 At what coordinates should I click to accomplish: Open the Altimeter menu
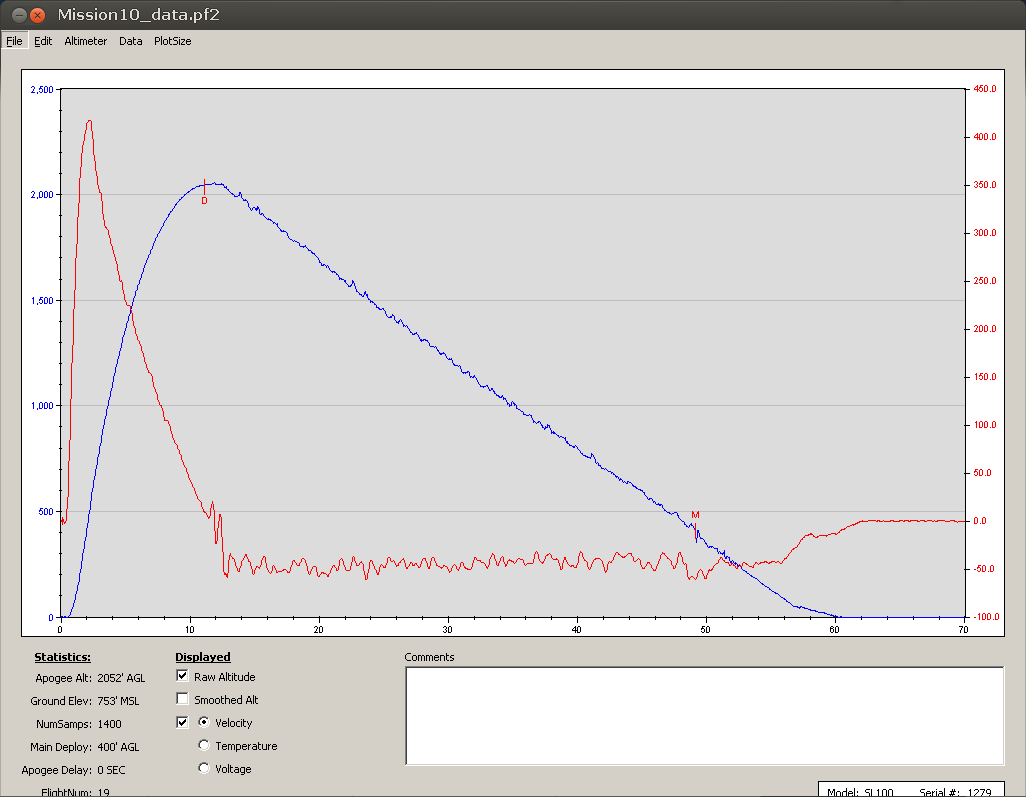coord(86,41)
